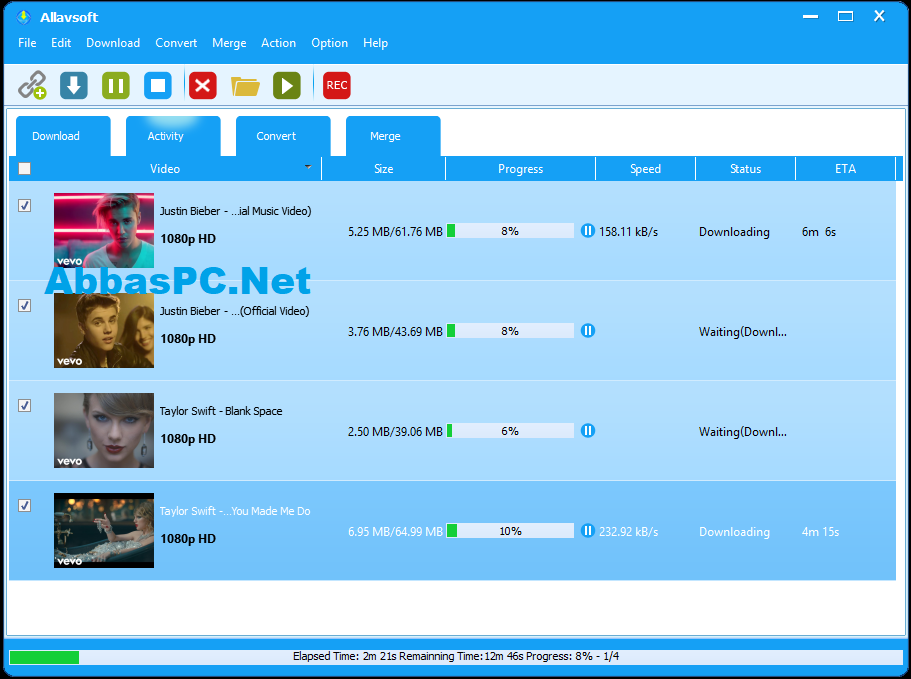Play video with the green play icon
Image resolution: width=911 pixels, height=679 pixels.
coord(287,85)
